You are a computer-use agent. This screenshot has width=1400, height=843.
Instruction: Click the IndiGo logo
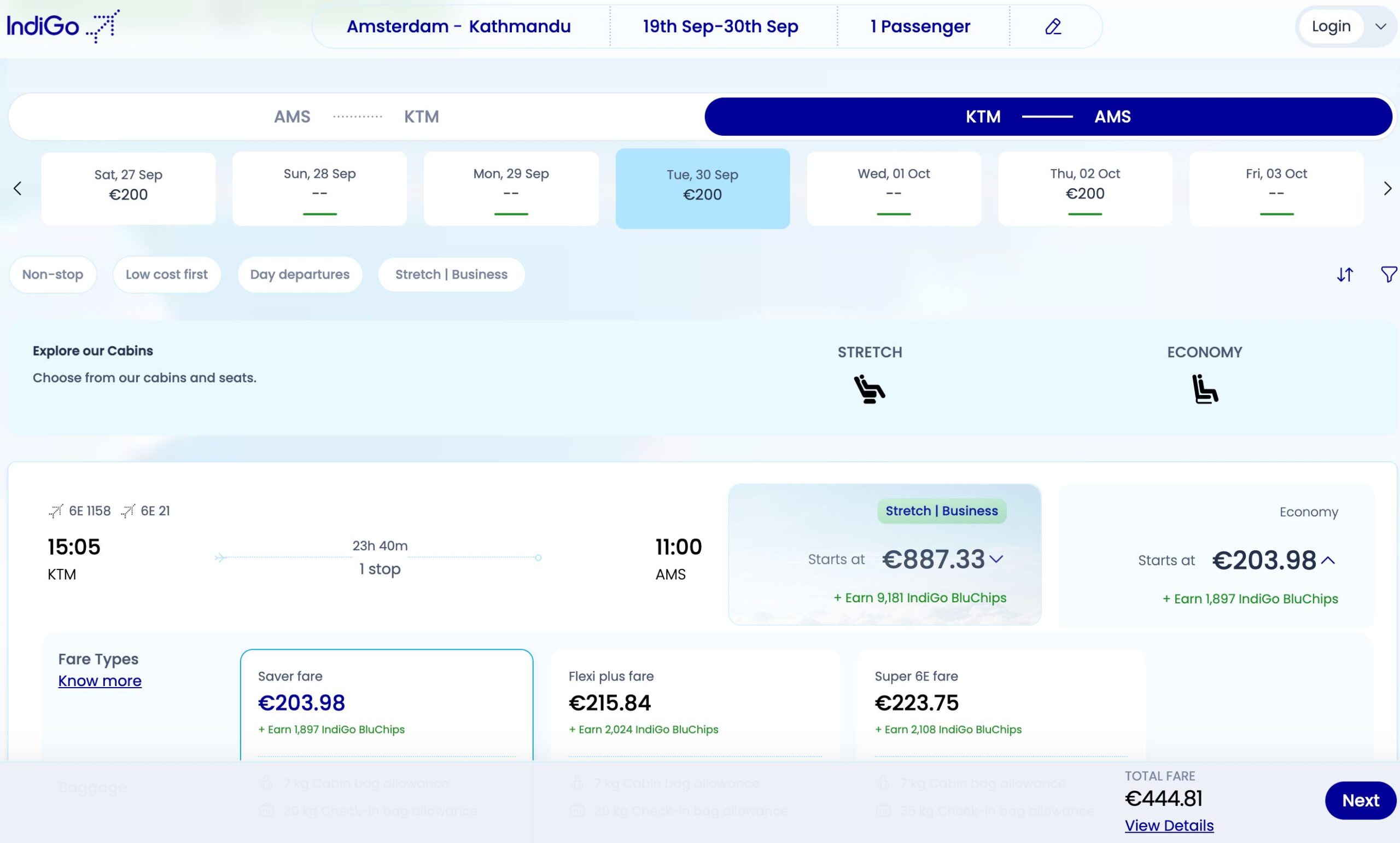pyautogui.click(x=63, y=26)
